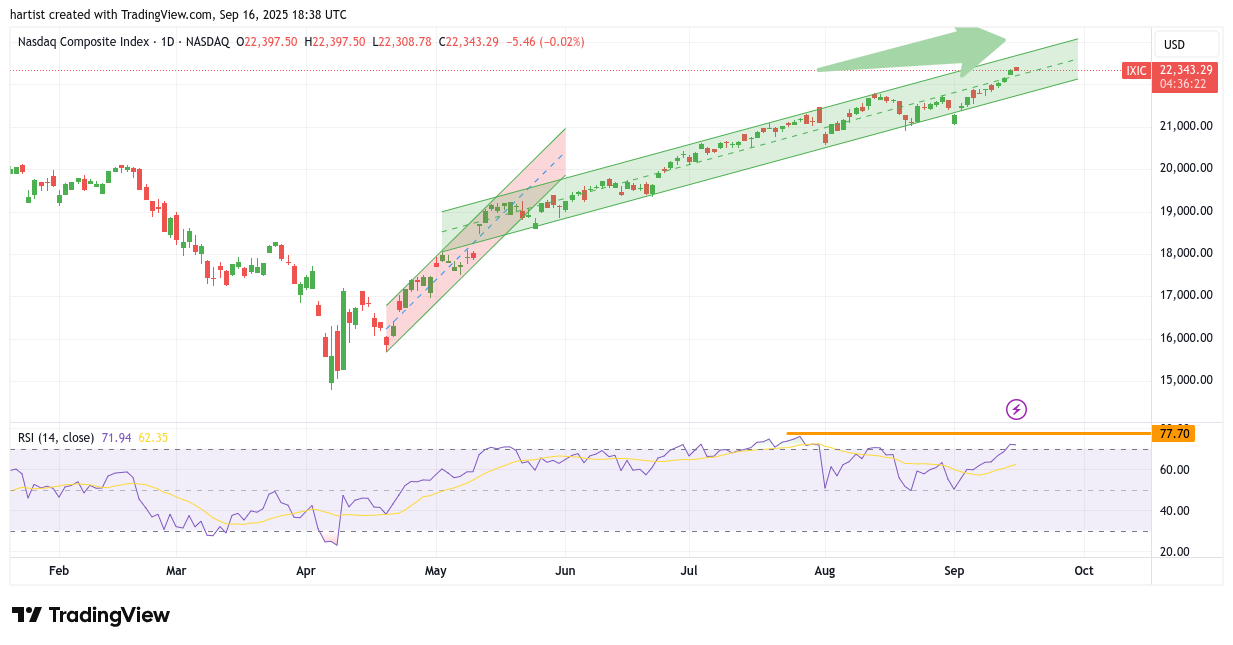Click the 40.00 RSI axis label
The width and height of the screenshot is (1233, 645).
(x=1174, y=511)
